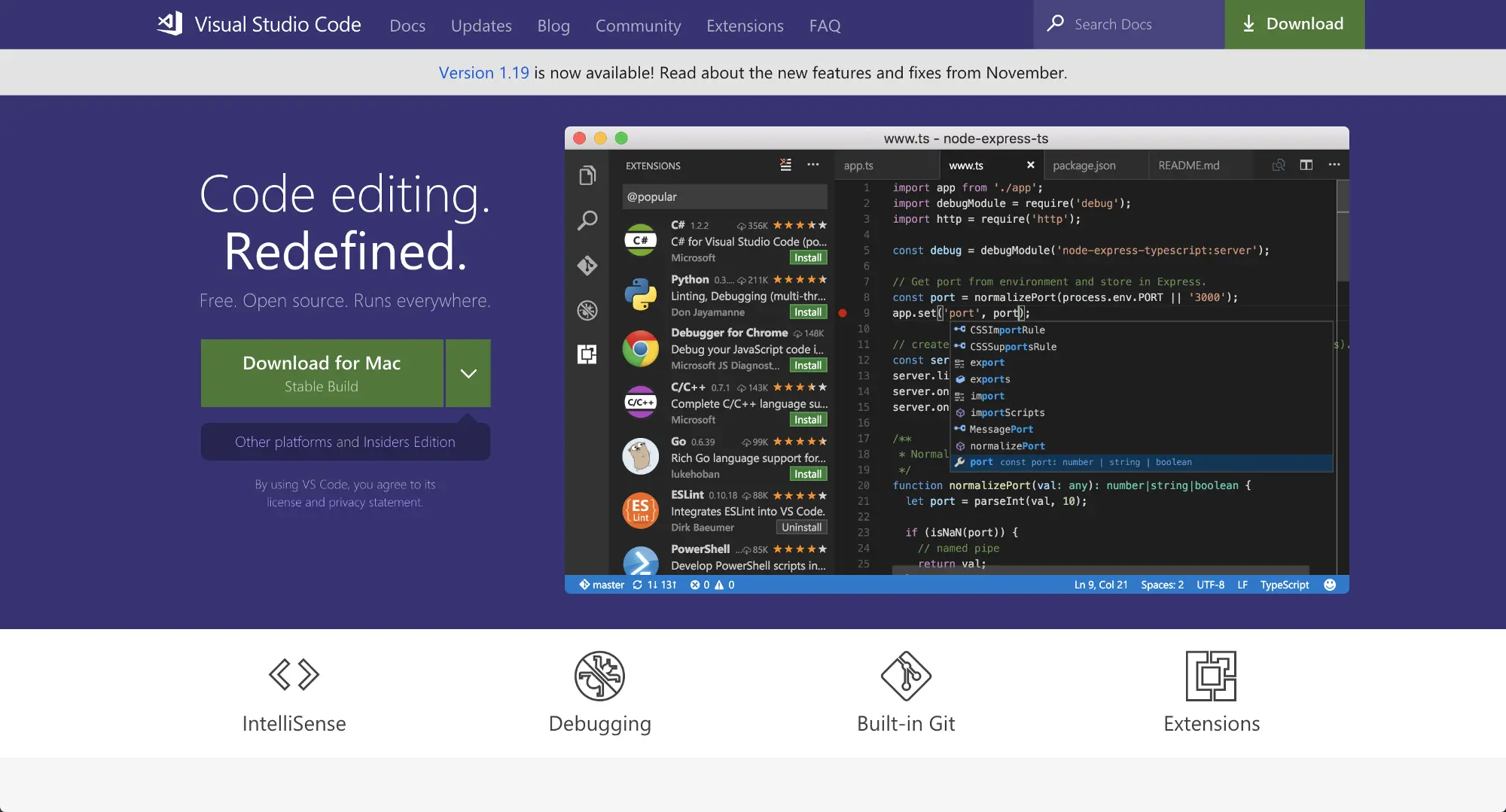Open the Extensions panel more actions menu

[813, 165]
